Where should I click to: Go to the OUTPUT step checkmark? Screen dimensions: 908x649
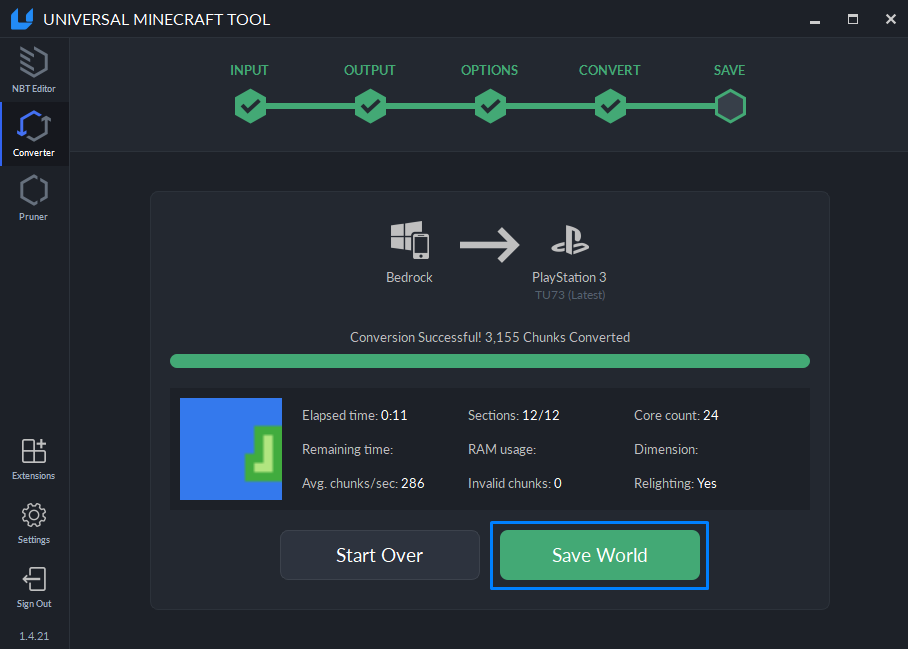click(370, 106)
